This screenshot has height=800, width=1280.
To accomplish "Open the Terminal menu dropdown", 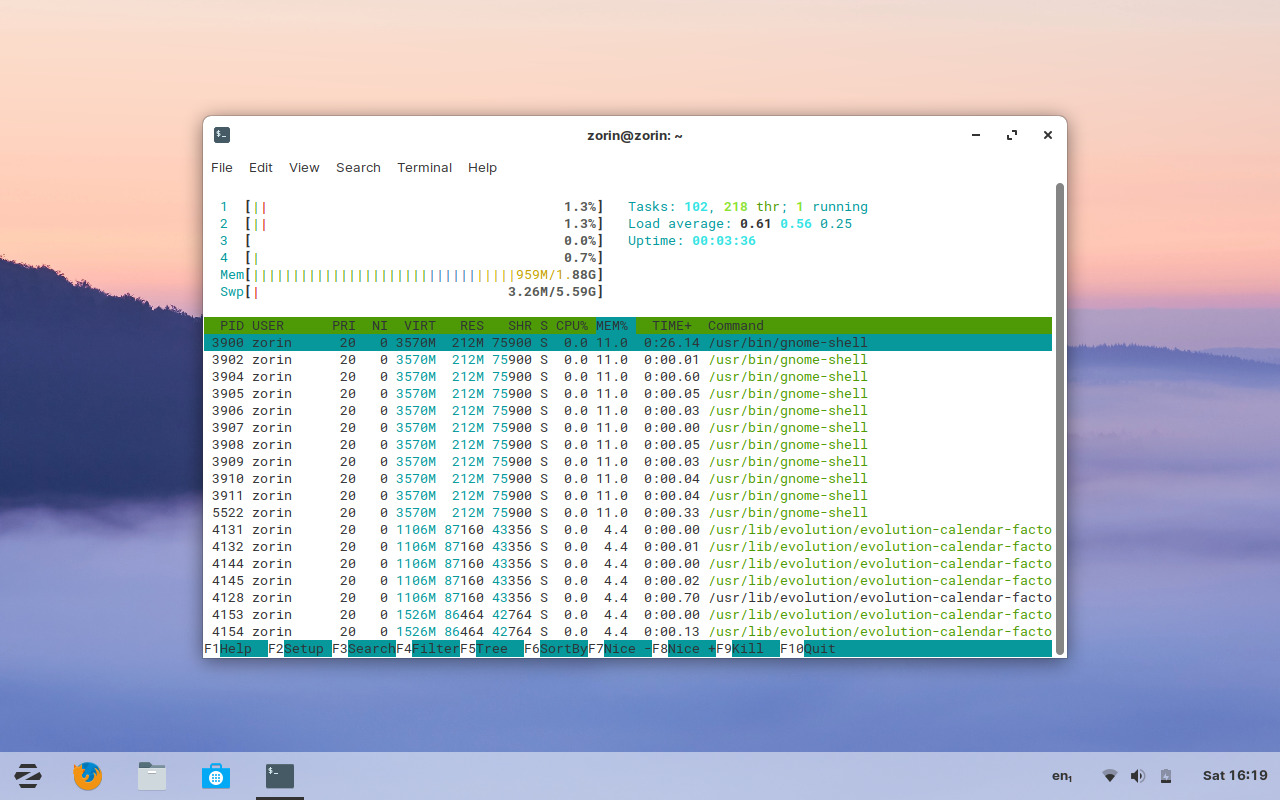I will click(424, 167).
